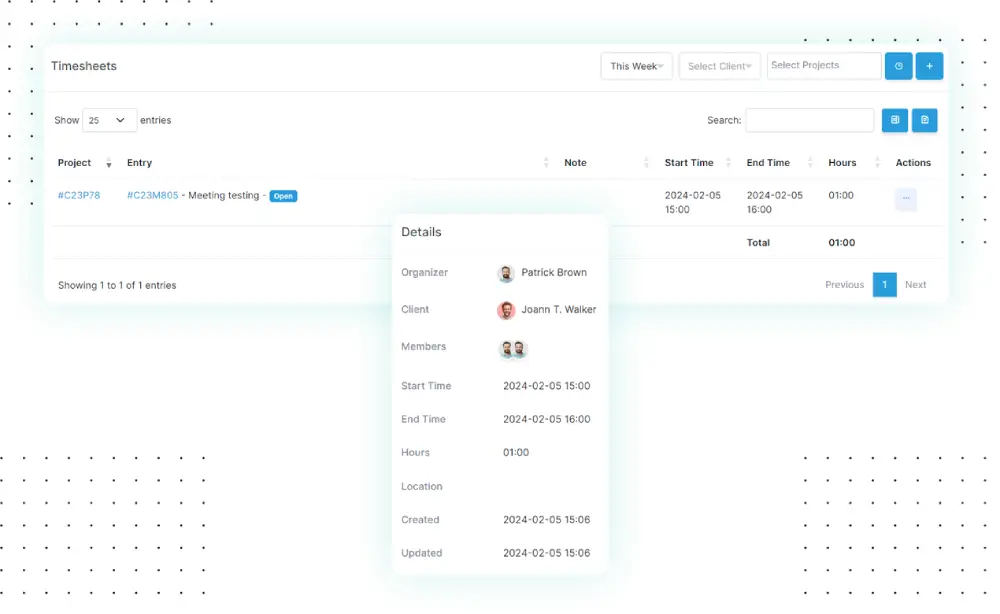
Task: Open the timer clock icon button
Action: [898, 65]
